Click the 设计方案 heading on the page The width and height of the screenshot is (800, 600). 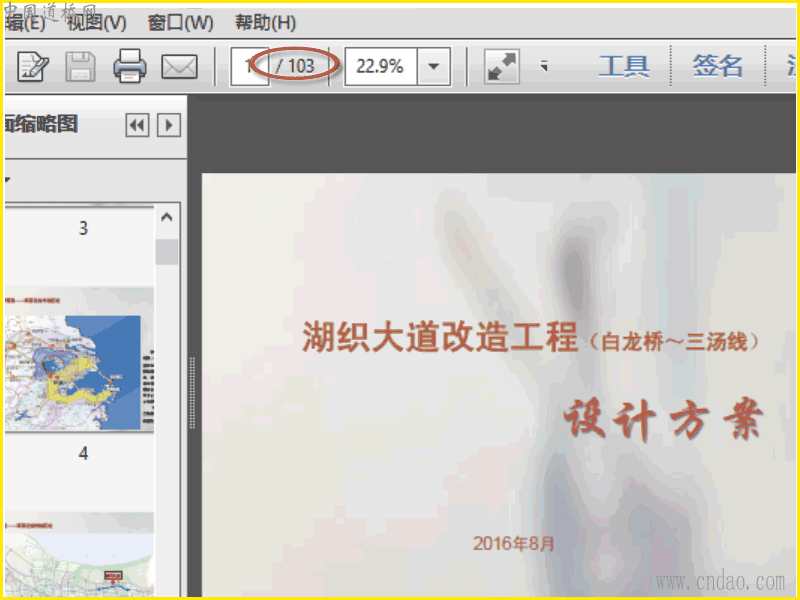(664, 419)
